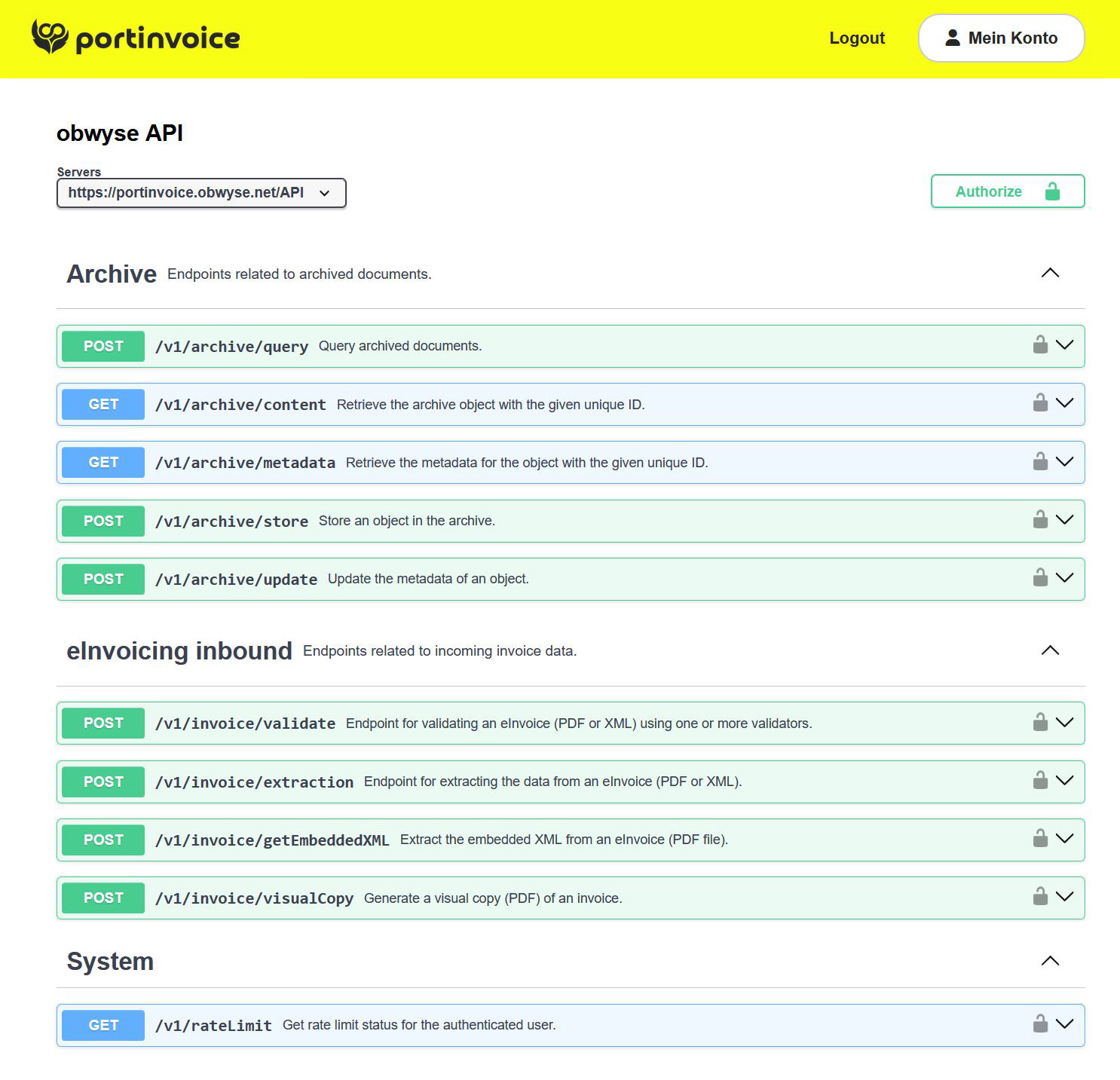Click the /v1/invoice/visualCopy path text
This screenshot has height=1080, width=1120.
click(x=254, y=898)
